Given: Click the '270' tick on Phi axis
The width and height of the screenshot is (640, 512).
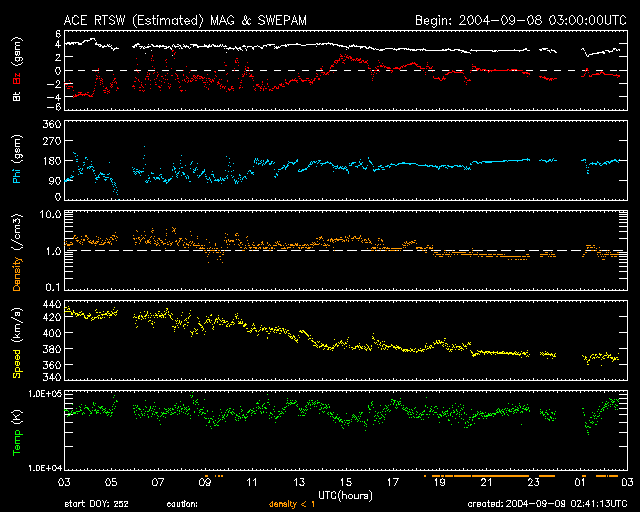Looking at the screenshot, I should 52,141.
